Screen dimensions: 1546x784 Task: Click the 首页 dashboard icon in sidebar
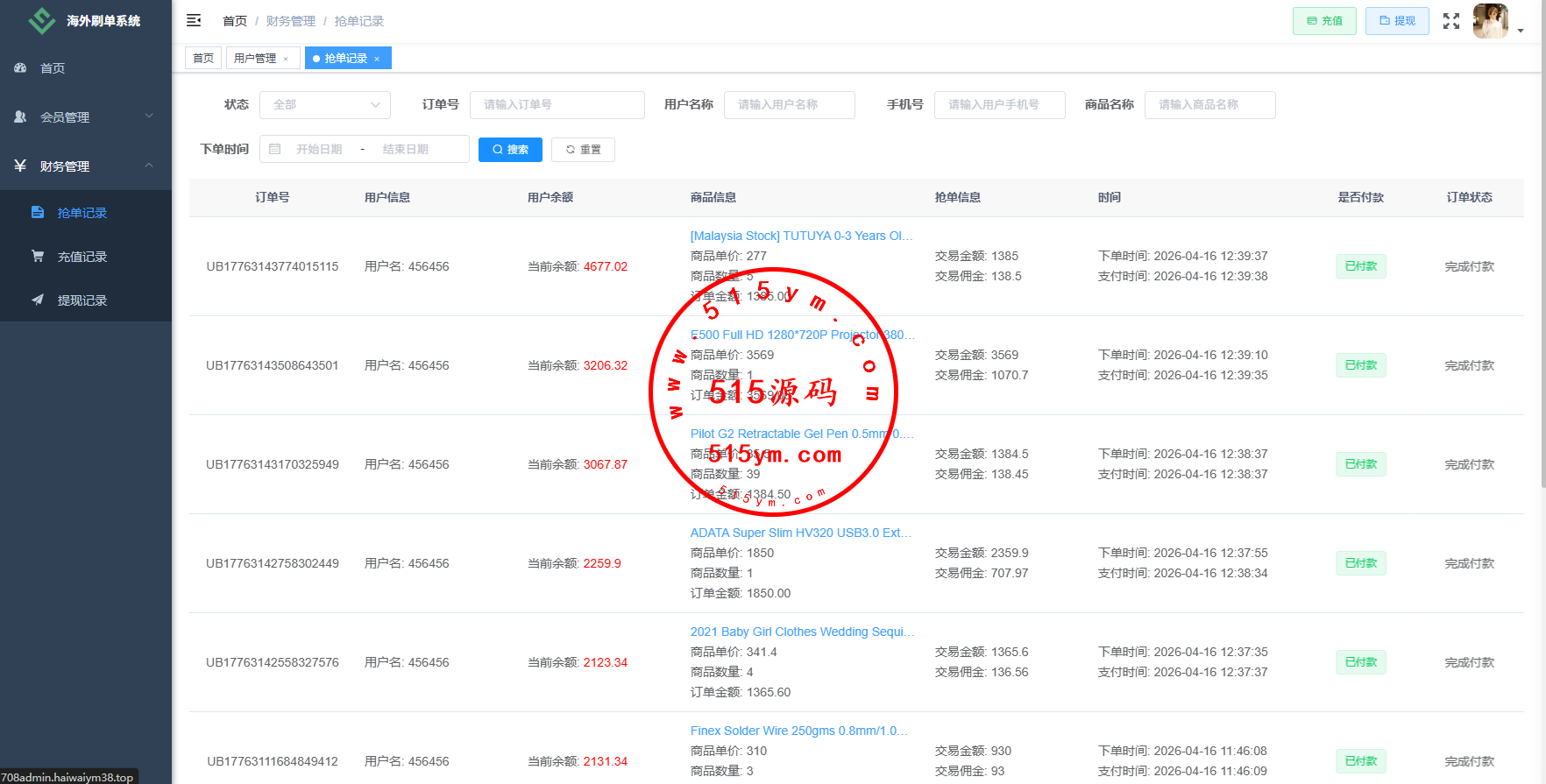click(20, 68)
